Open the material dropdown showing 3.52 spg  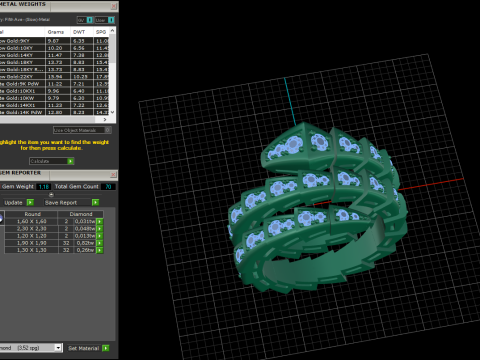[x=58, y=348]
